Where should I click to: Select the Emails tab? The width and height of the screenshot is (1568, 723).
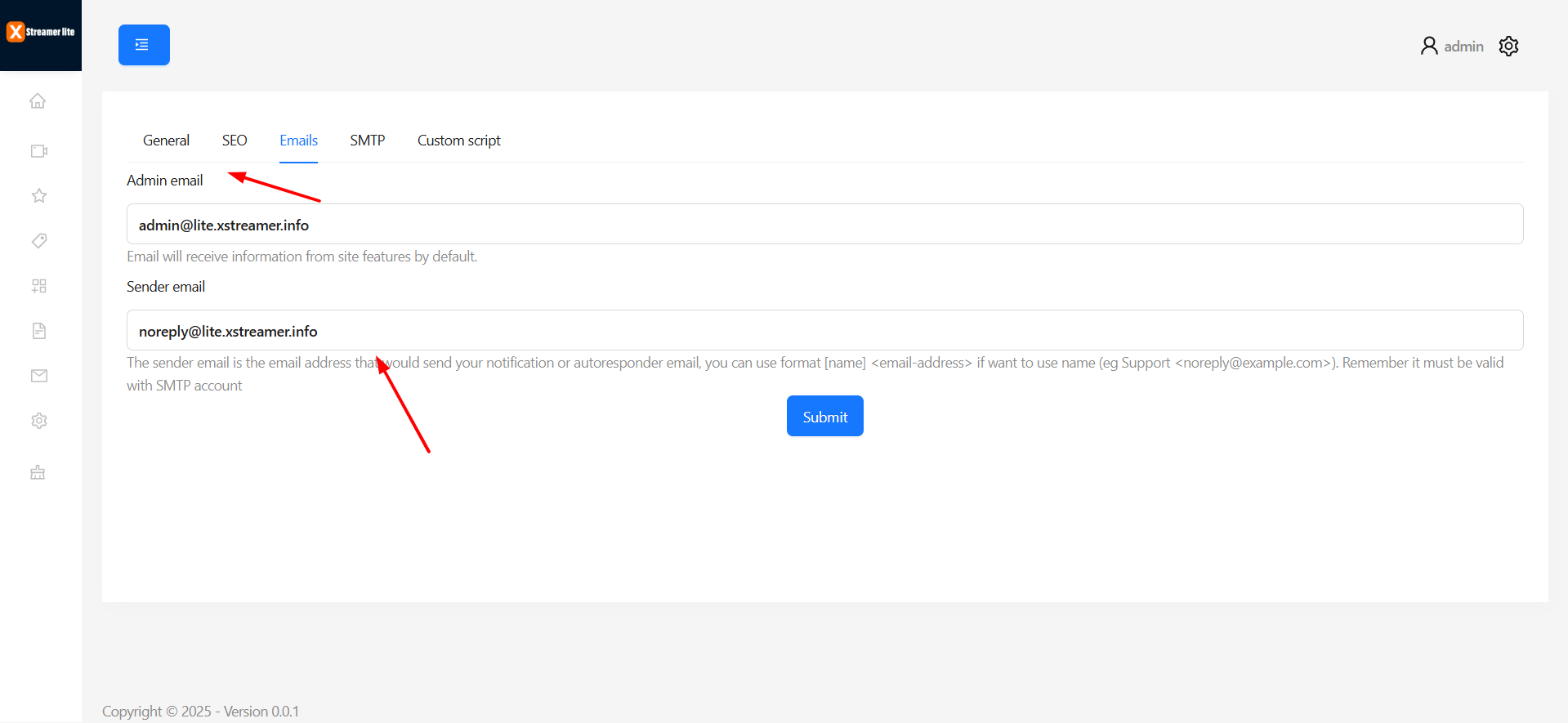pos(298,141)
